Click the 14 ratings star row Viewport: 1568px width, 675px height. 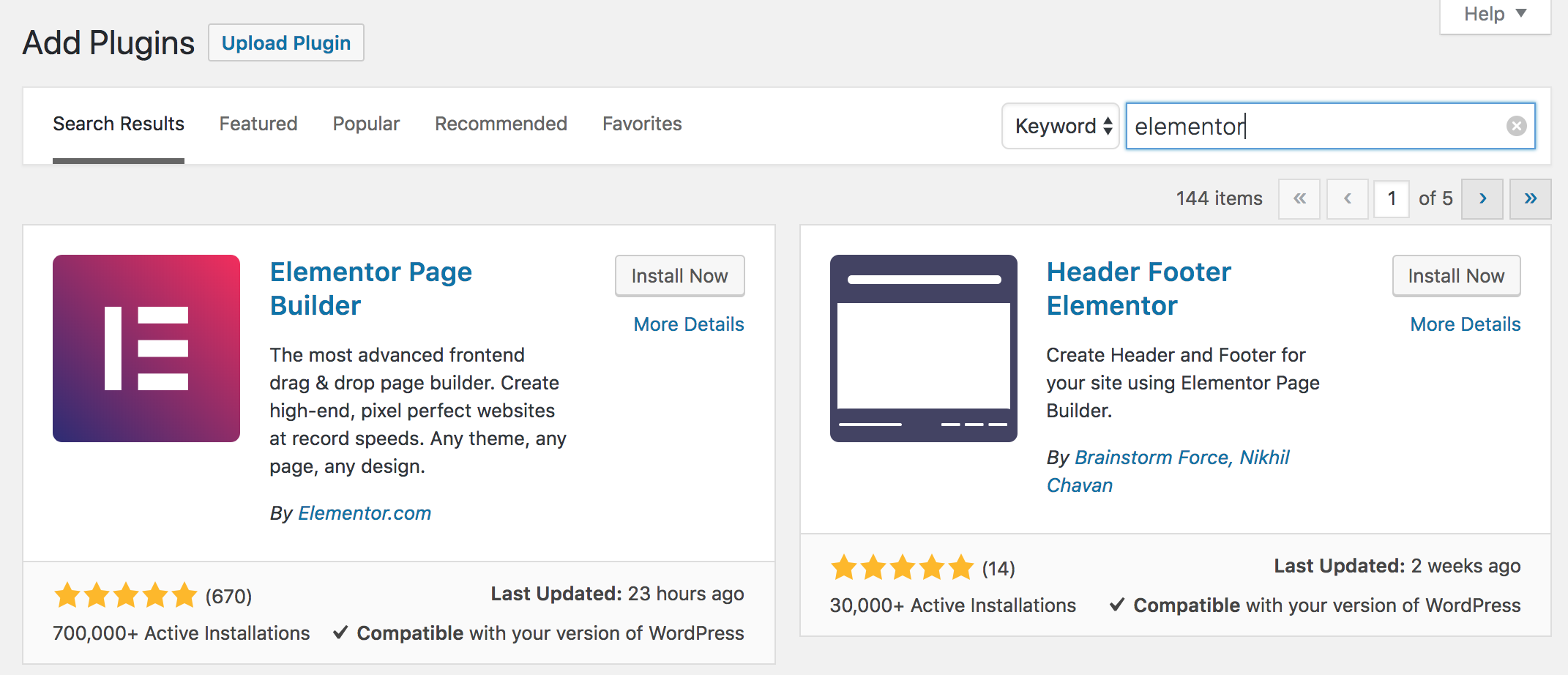point(902,567)
